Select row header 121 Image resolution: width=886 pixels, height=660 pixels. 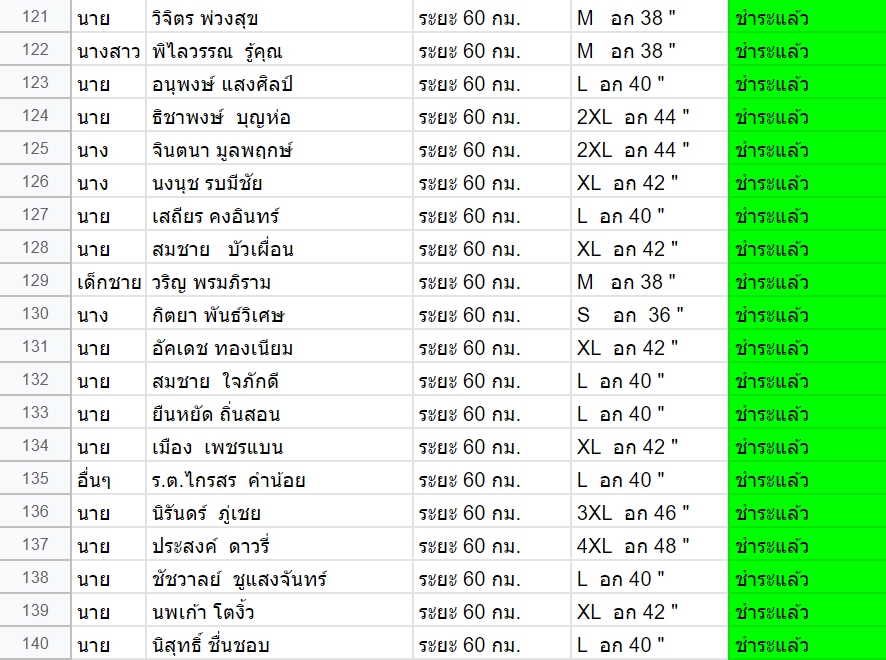point(35,16)
